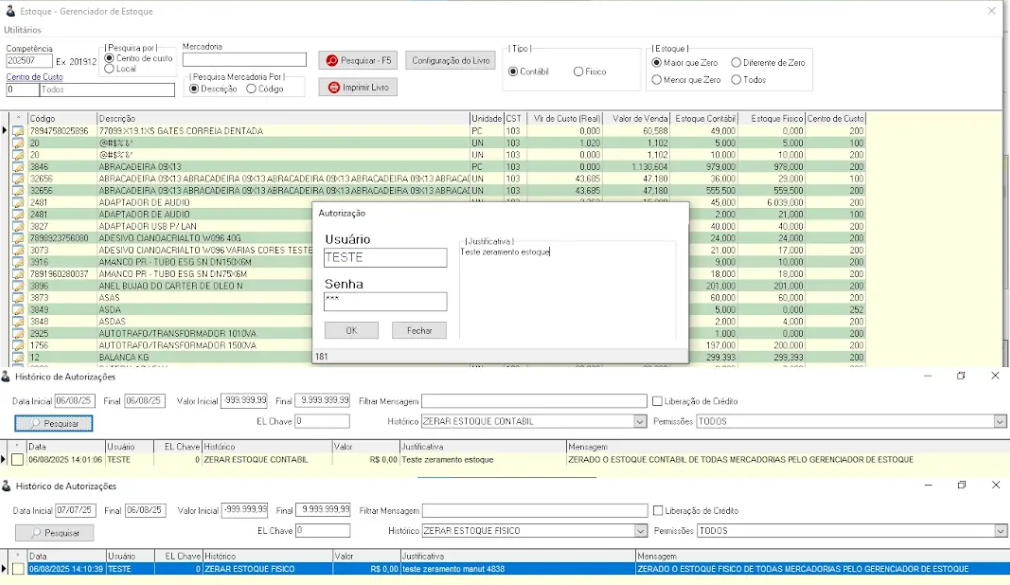Expand Permissões dropdown in first history window
The image size is (1010, 585).
tap(999, 421)
